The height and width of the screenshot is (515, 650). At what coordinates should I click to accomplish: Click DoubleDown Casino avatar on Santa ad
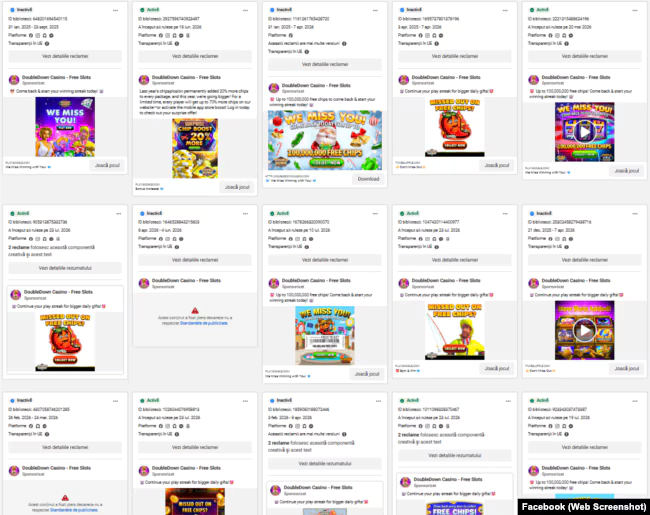[x=274, y=88]
